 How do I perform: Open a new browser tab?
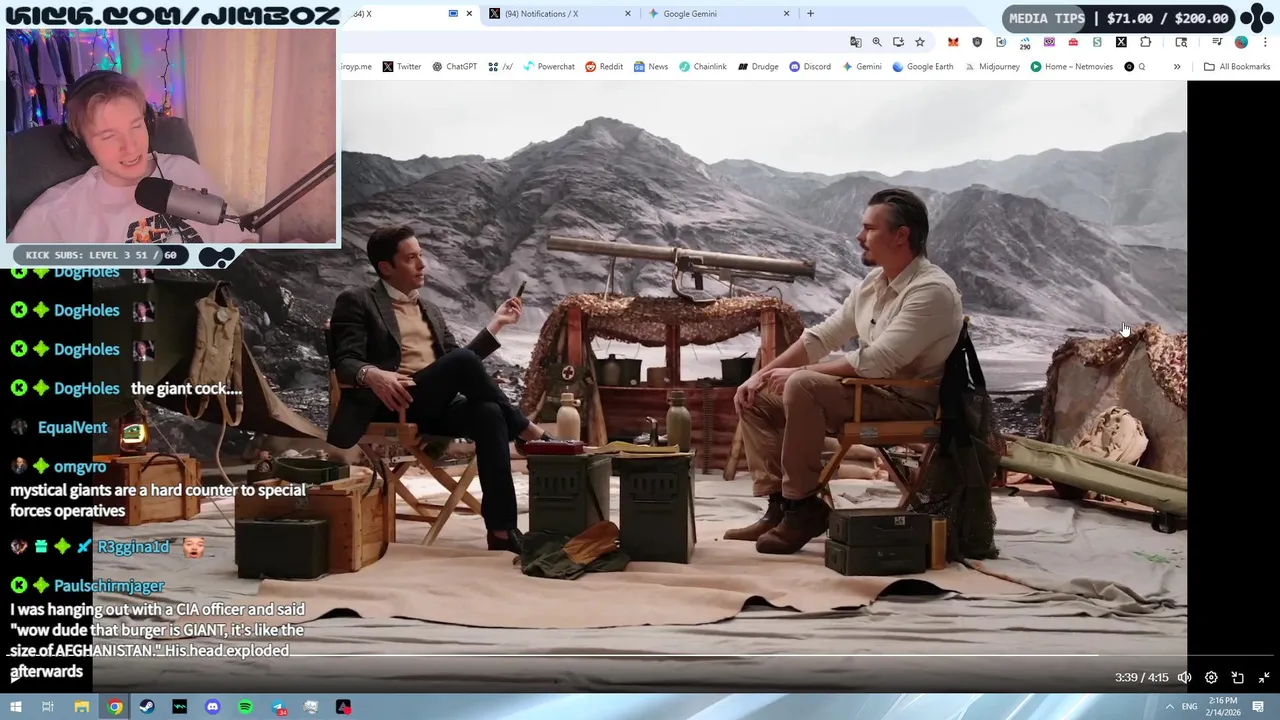tap(810, 14)
